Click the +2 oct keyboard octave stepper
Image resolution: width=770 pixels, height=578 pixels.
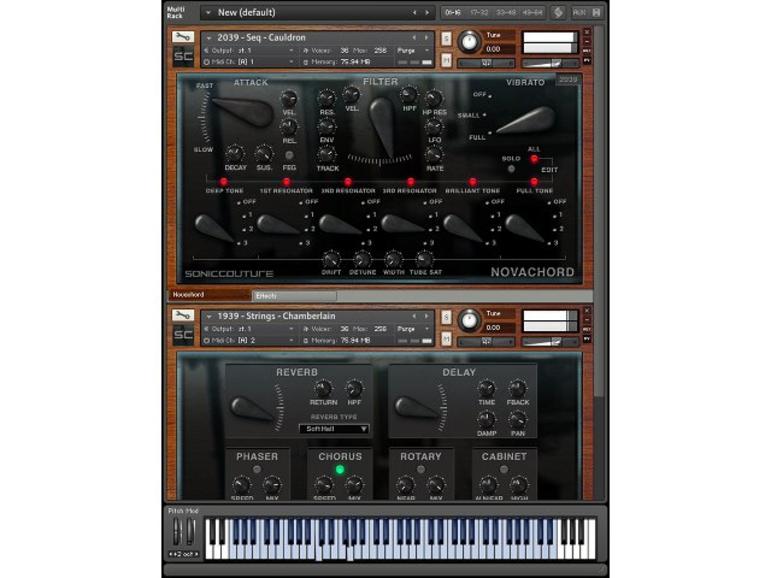click(x=184, y=554)
